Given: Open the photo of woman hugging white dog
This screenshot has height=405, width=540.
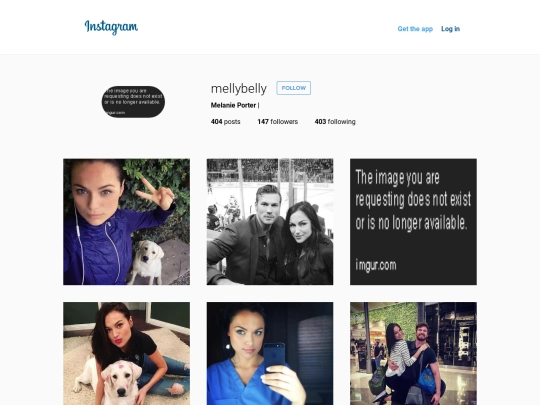Looking at the screenshot, I should click(x=126, y=353).
